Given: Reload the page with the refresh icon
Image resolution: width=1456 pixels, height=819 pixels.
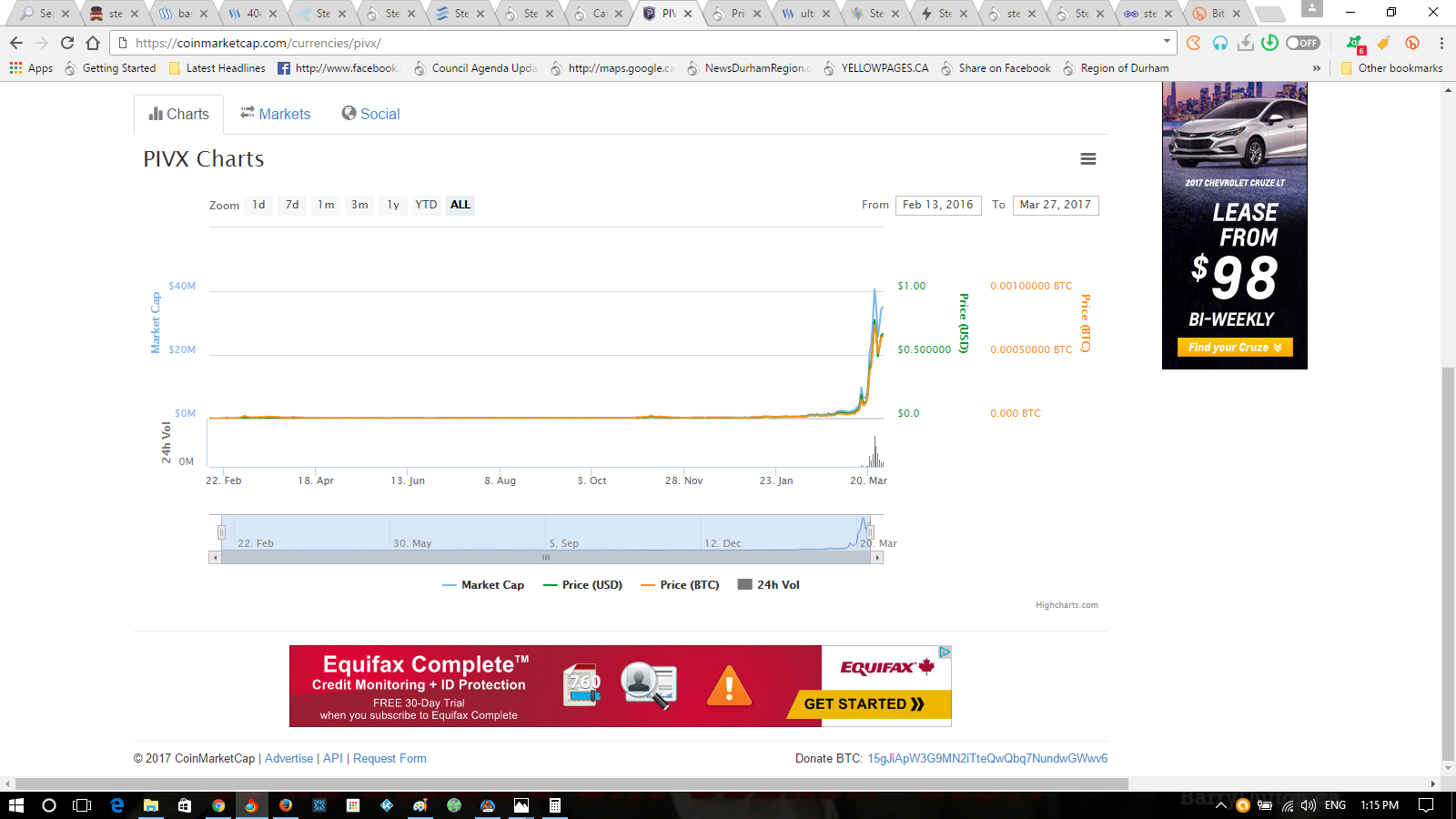Looking at the screenshot, I should click(x=67, y=43).
